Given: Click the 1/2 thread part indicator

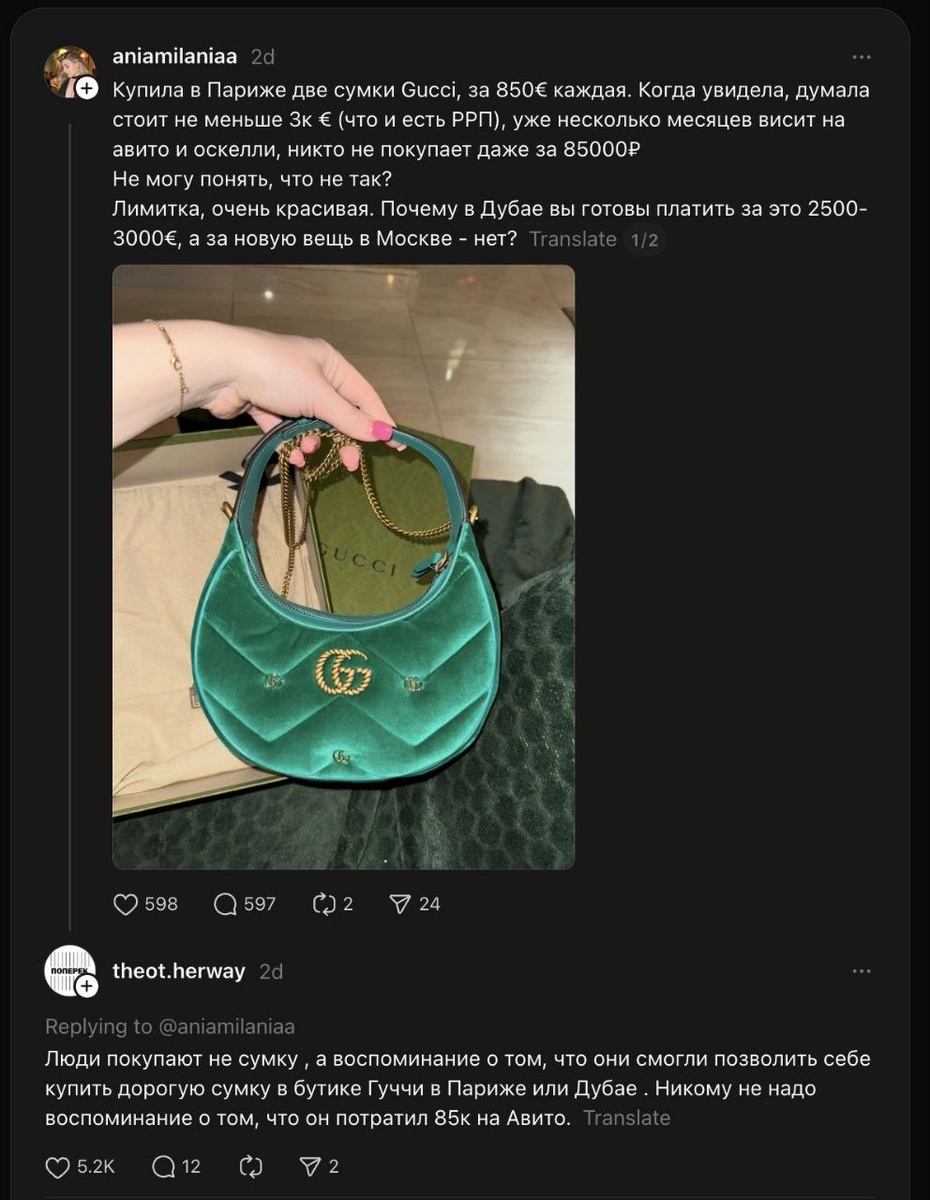Looking at the screenshot, I should click(x=645, y=239).
